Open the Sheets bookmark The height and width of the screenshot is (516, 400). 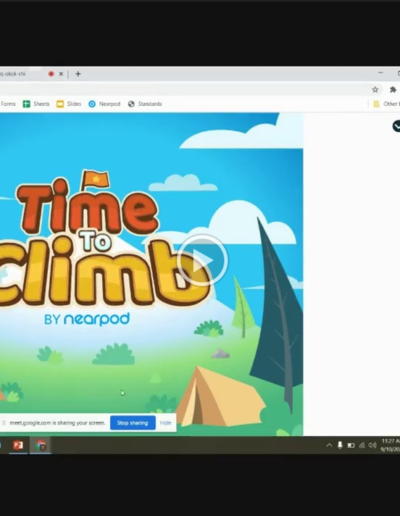click(x=36, y=104)
